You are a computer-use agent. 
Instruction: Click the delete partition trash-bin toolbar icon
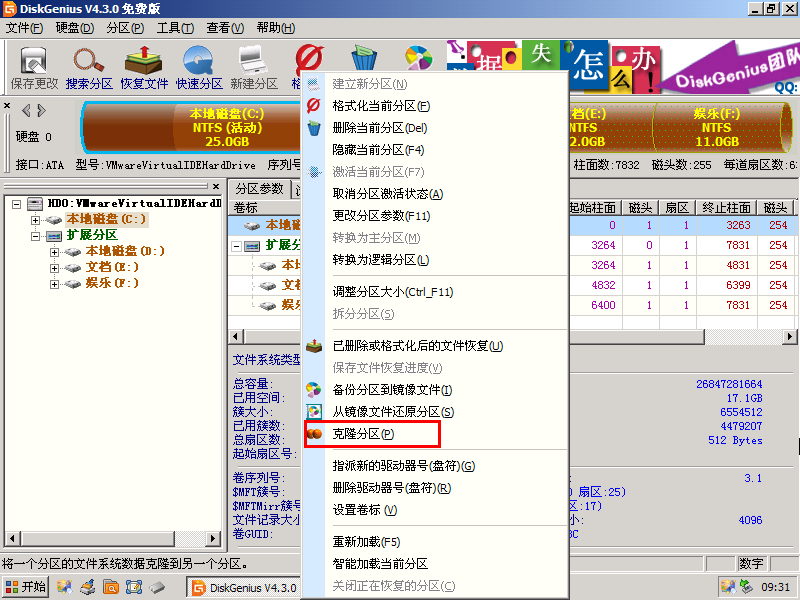[x=364, y=58]
